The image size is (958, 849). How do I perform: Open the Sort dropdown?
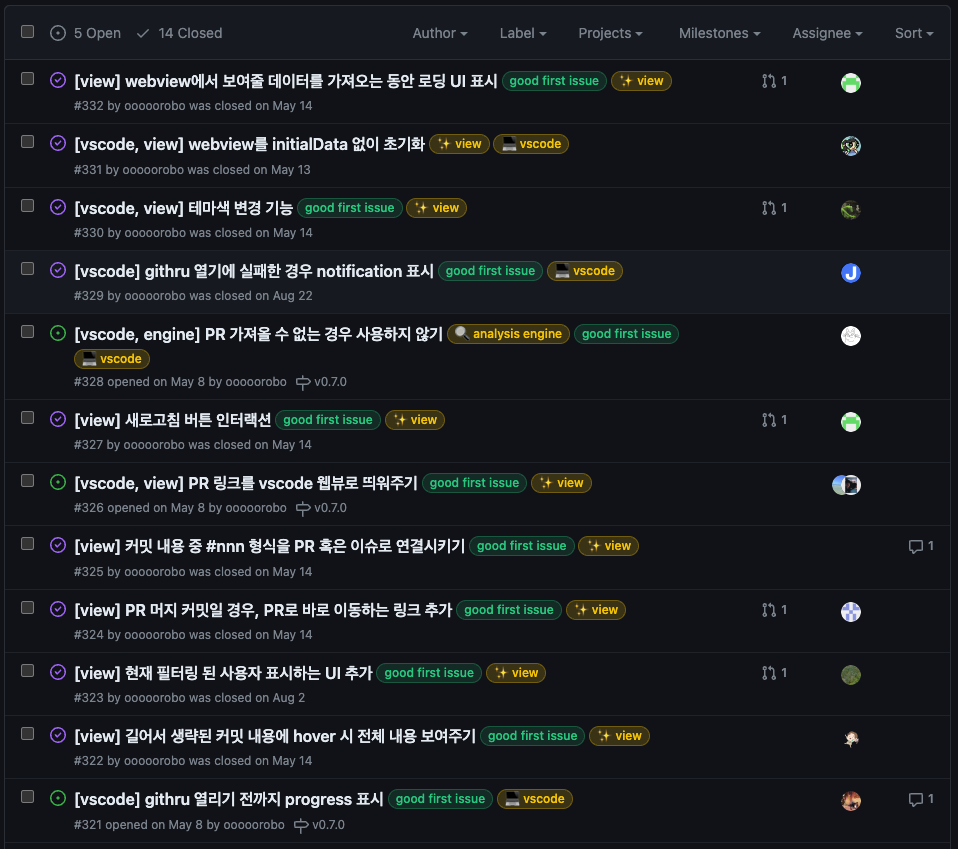tap(914, 33)
